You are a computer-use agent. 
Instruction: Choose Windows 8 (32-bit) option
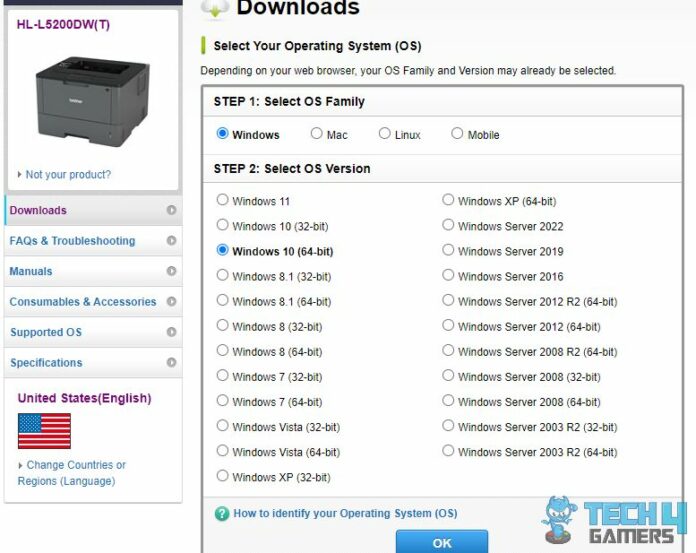point(222,325)
